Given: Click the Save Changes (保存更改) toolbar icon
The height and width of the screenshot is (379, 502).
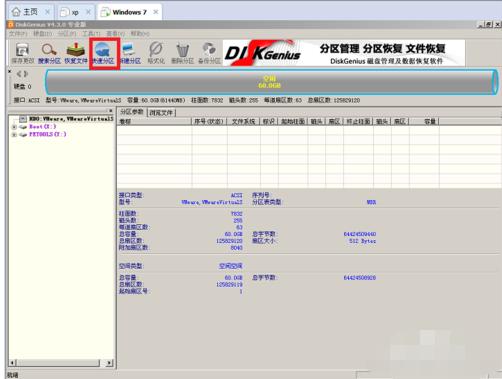Looking at the screenshot, I should tap(22, 53).
